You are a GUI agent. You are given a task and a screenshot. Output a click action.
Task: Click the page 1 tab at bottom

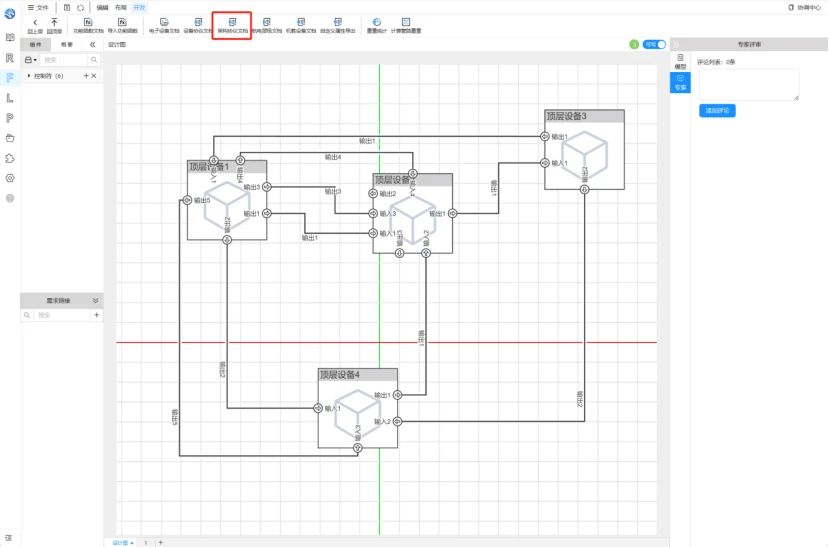[x=146, y=542]
